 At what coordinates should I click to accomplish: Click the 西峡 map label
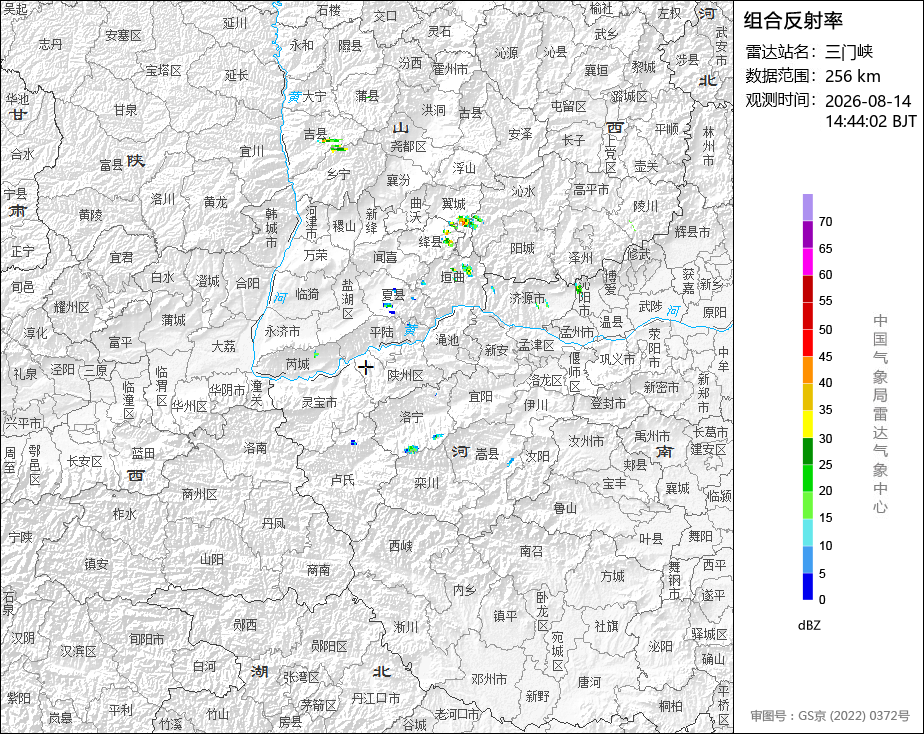pyautogui.click(x=401, y=546)
